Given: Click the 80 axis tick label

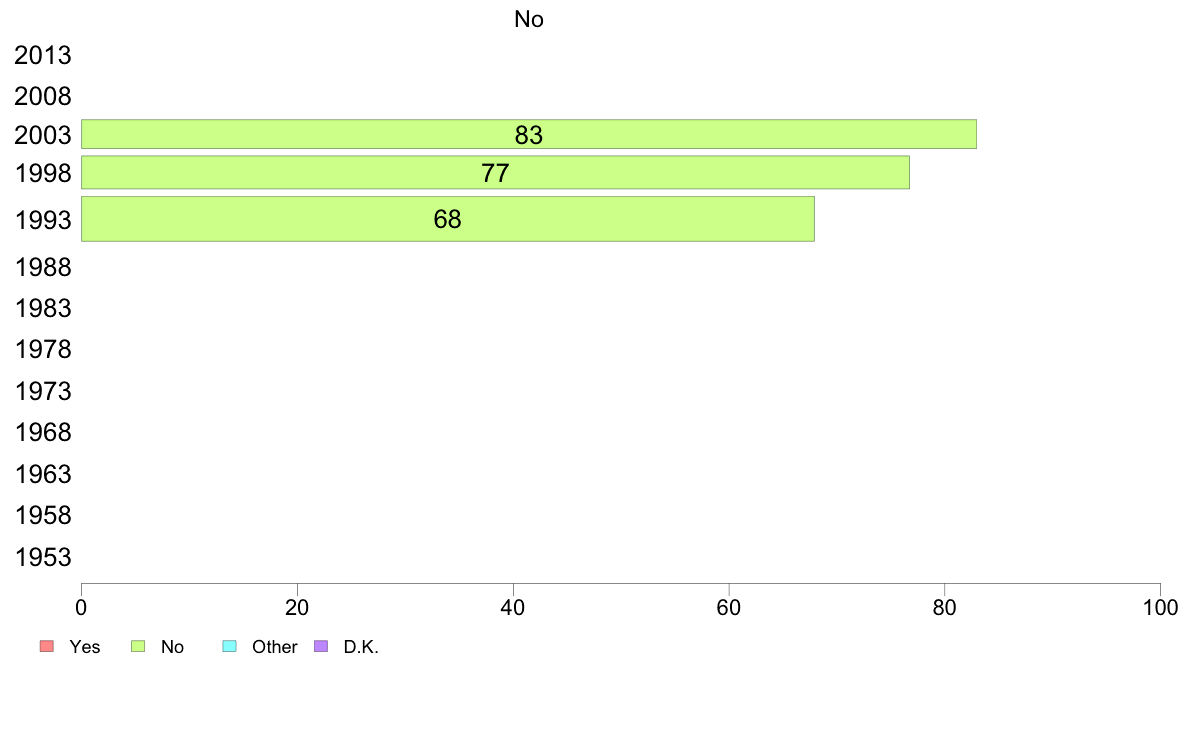Looking at the screenshot, I should [x=945, y=608].
